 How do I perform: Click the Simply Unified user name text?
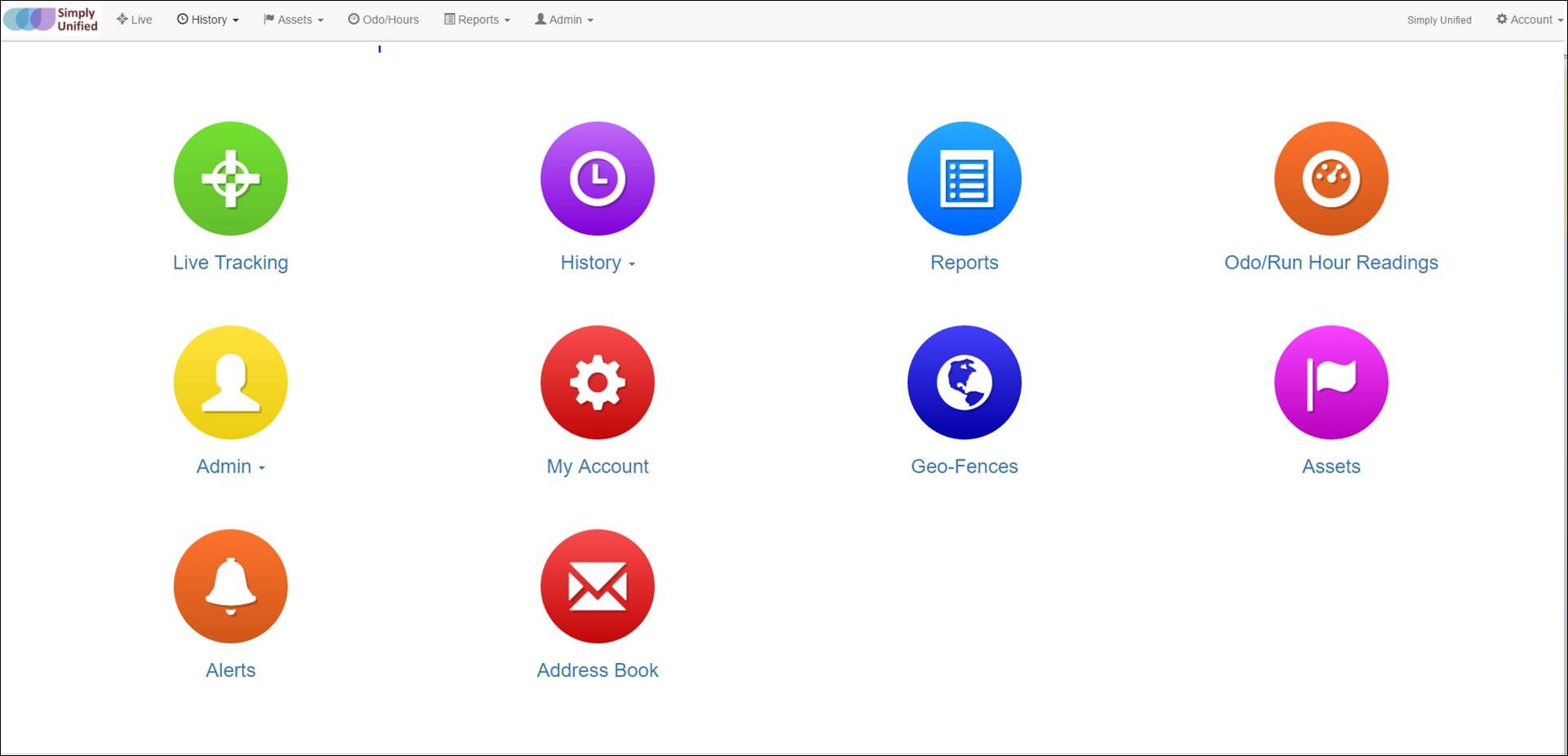click(1439, 20)
